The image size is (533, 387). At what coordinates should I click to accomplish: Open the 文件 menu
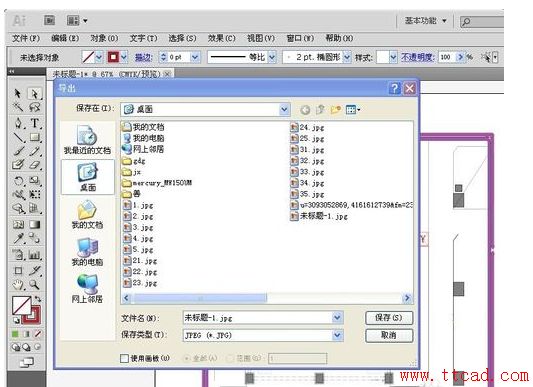pyautogui.click(x=26, y=38)
